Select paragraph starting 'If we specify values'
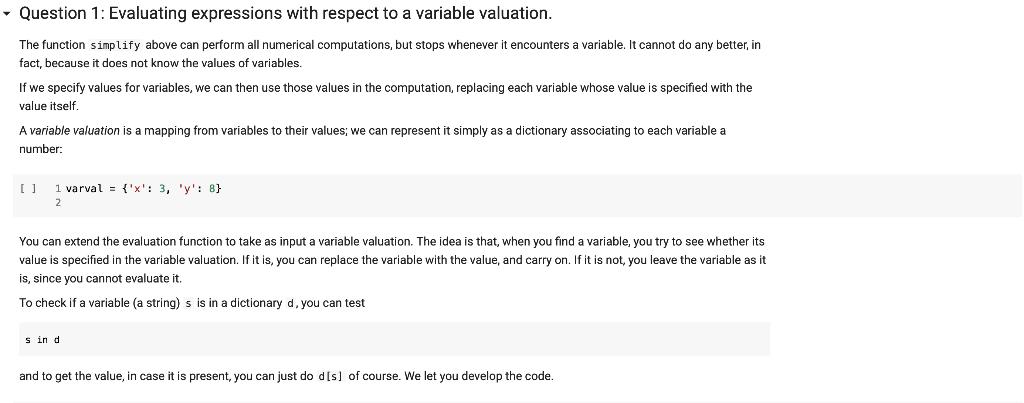The height and width of the screenshot is (403, 1024). point(386,97)
